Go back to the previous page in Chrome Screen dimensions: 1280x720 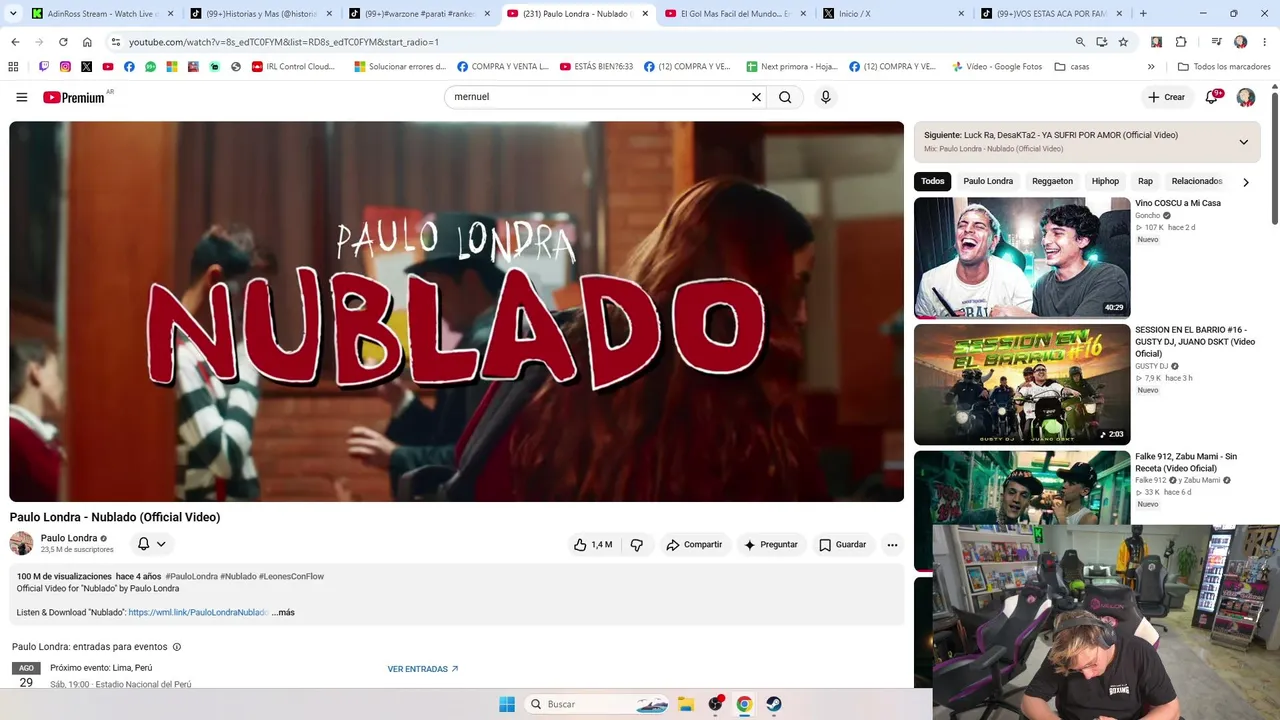(x=15, y=42)
